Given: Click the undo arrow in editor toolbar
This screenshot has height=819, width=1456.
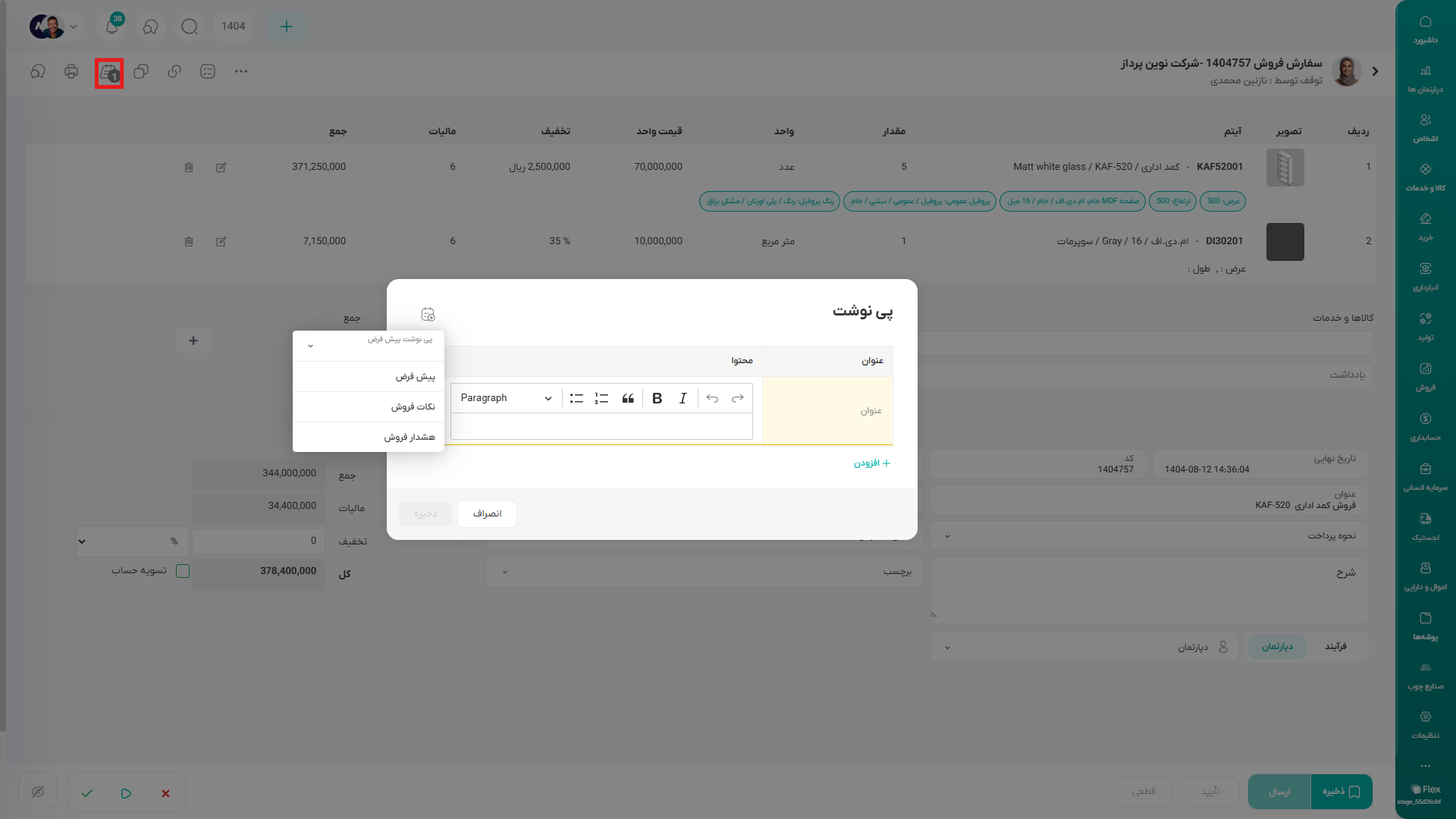Looking at the screenshot, I should (x=712, y=398).
